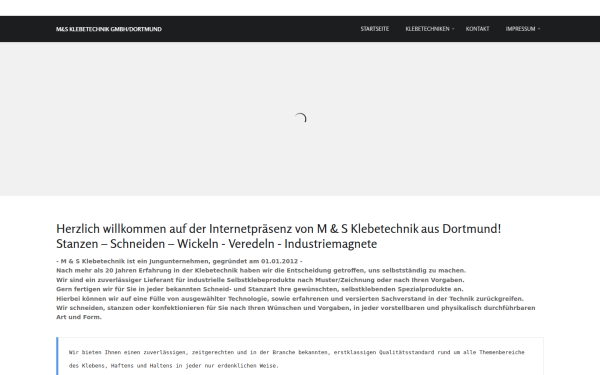Open the Klebetechniken menu
This screenshot has width=600, height=375.
427,29
